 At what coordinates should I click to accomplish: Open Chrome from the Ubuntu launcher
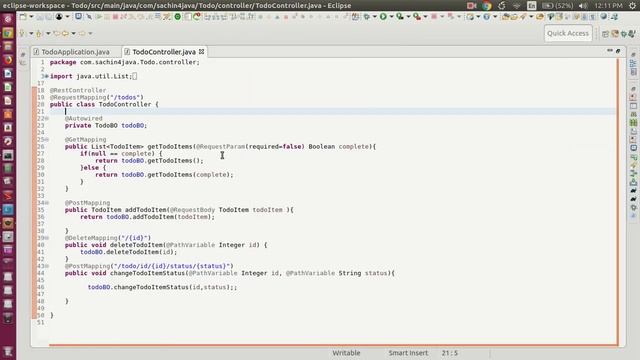8,33
